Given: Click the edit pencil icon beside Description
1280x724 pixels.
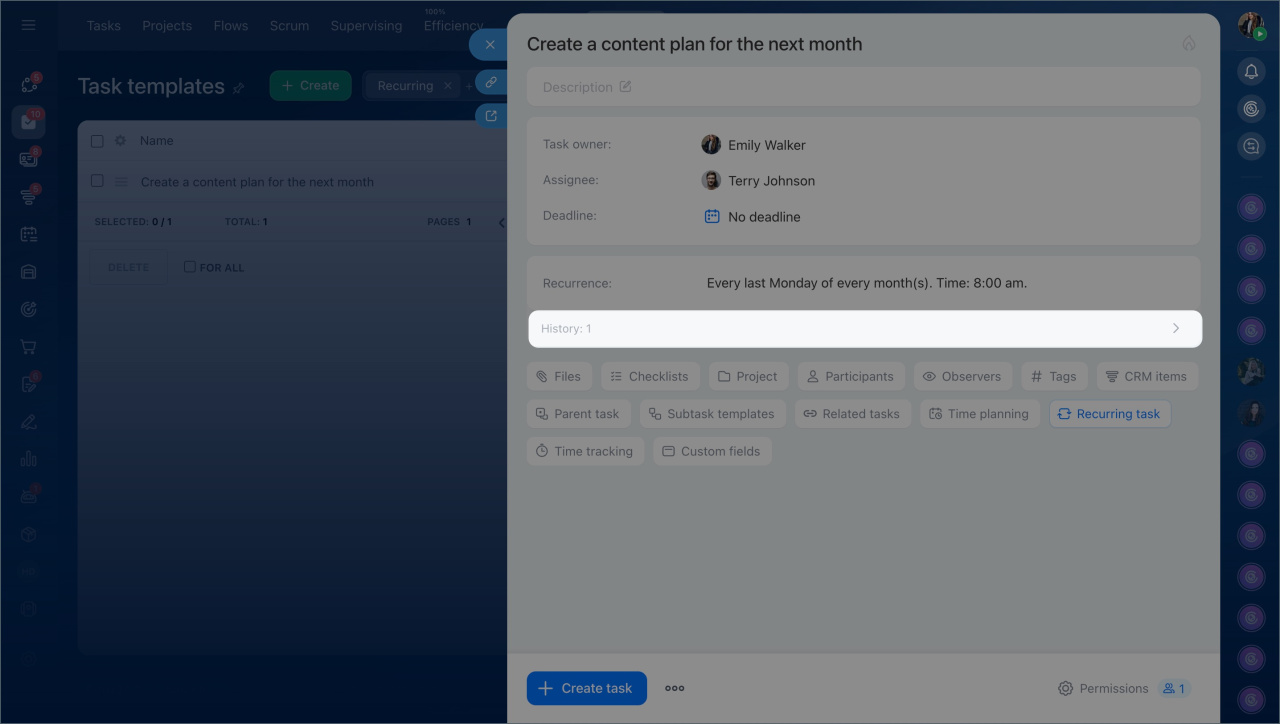Looking at the screenshot, I should click(625, 87).
